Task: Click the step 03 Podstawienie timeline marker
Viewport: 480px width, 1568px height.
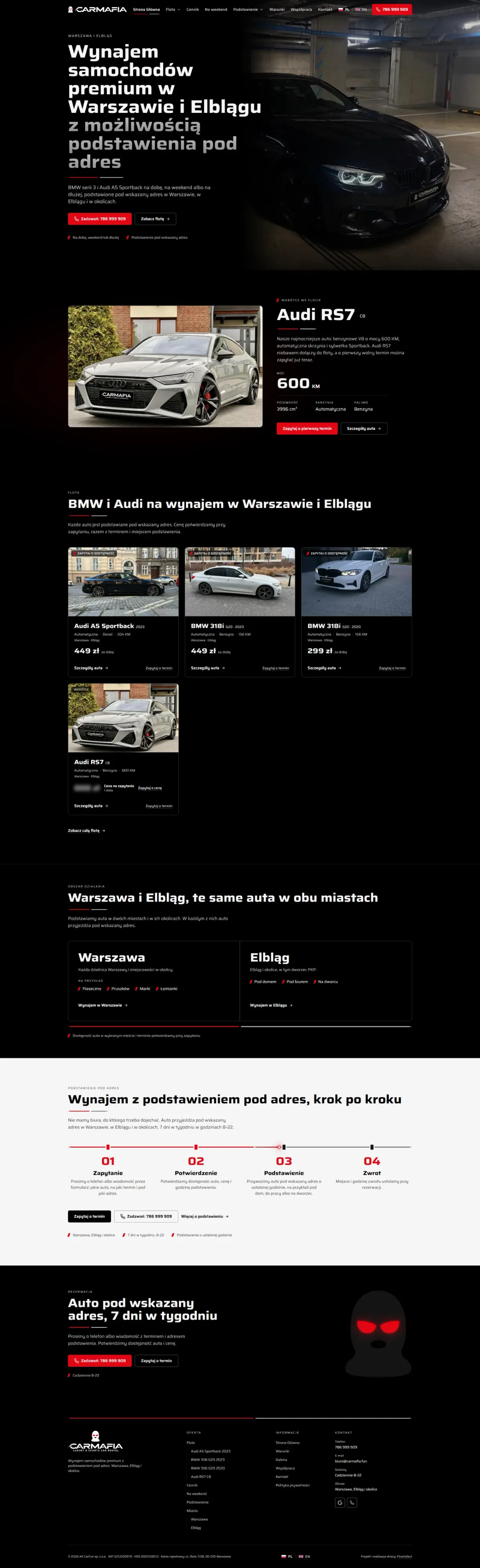Action: click(284, 1147)
